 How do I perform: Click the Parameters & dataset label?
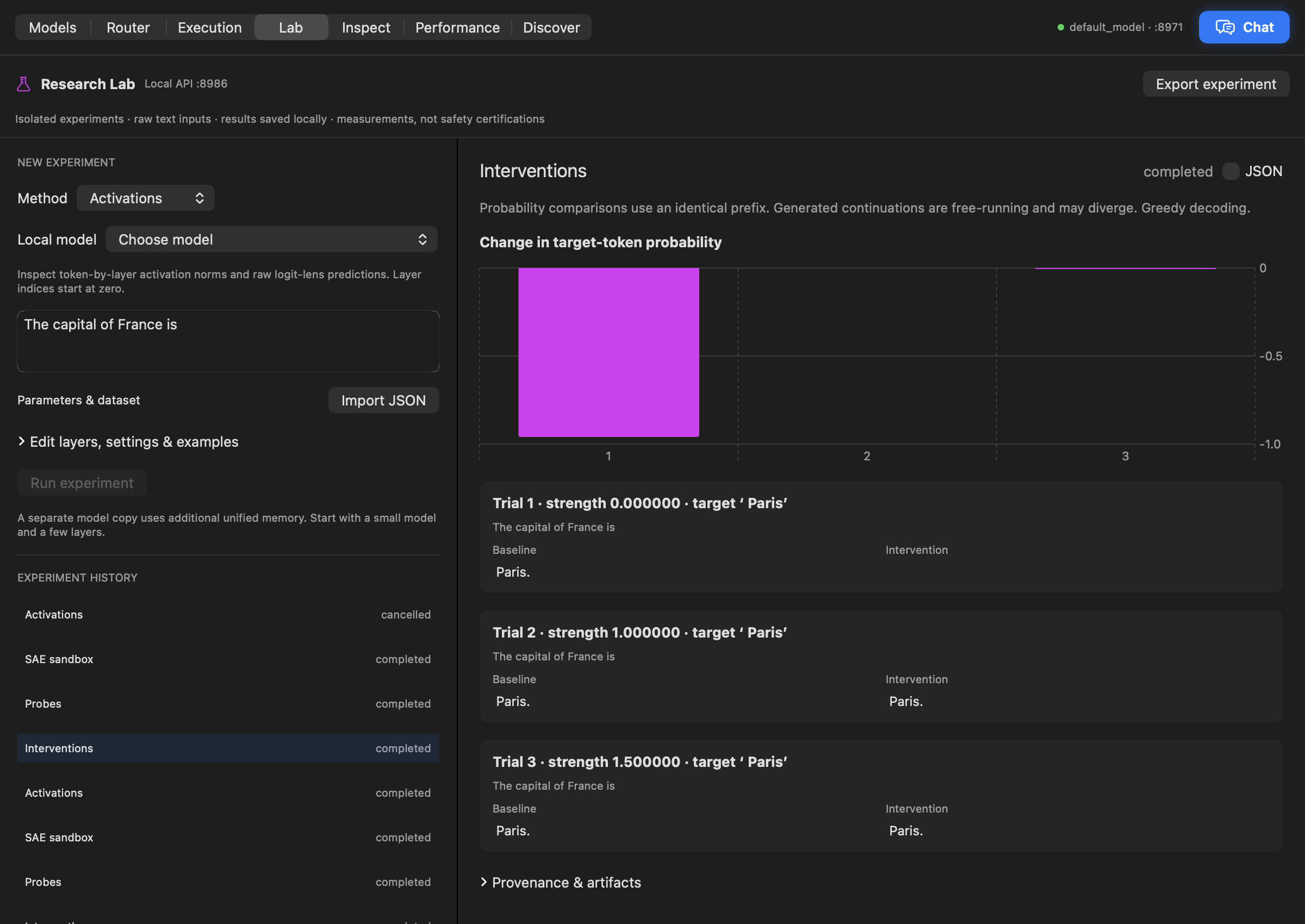coord(78,400)
